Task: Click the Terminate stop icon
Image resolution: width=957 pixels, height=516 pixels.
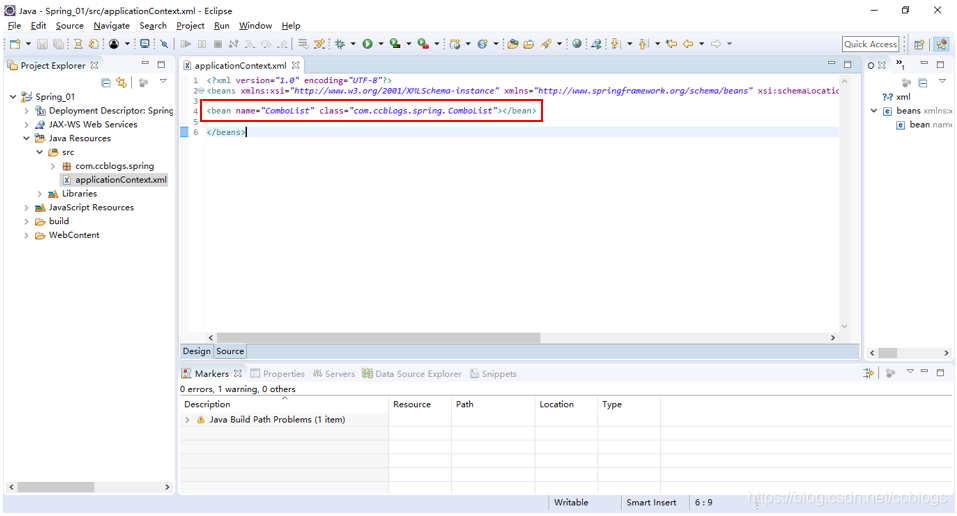Action: (x=217, y=44)
